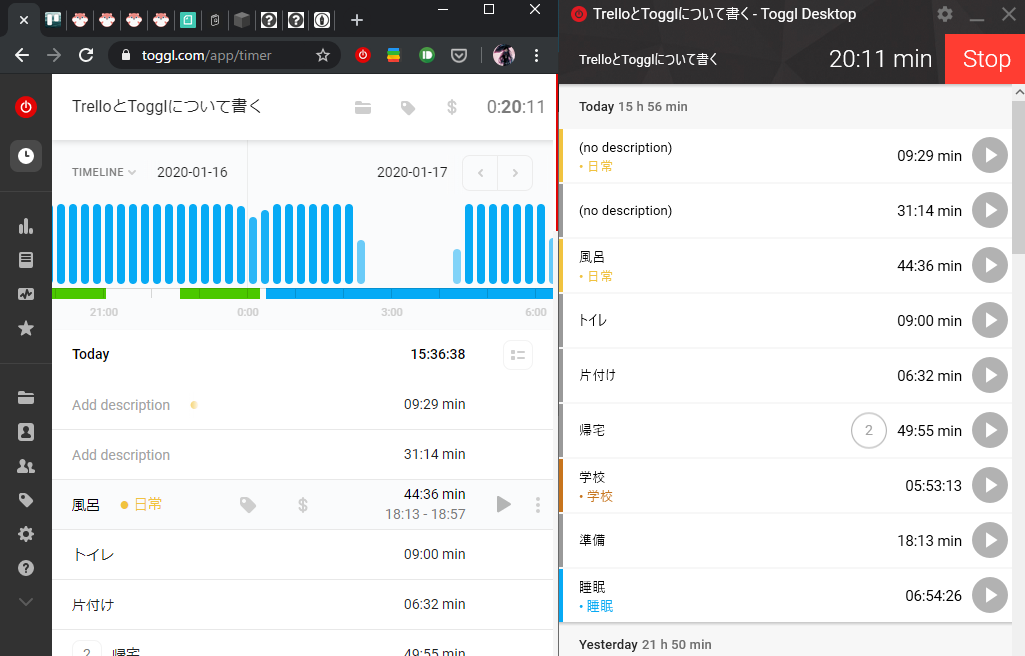The image size is (1025, 656).
Task: Open Clients person icon in the sidebar
Action: (25, 432)
